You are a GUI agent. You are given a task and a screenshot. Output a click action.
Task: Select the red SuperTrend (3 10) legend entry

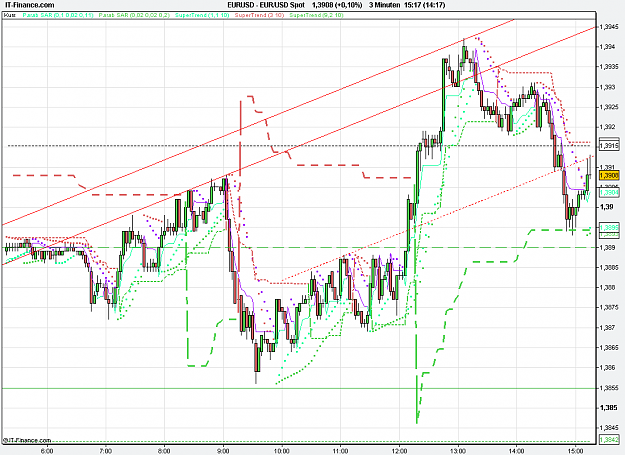[x=259, y=15]
